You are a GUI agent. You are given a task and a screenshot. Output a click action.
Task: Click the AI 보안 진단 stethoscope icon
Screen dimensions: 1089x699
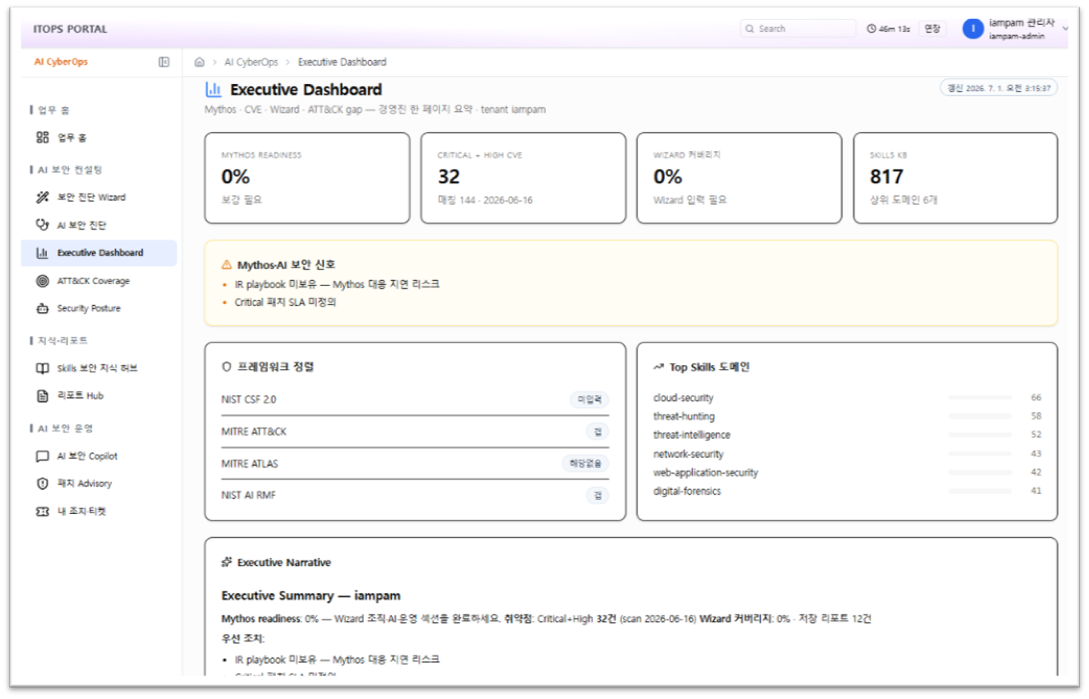(x=42, y=224)
